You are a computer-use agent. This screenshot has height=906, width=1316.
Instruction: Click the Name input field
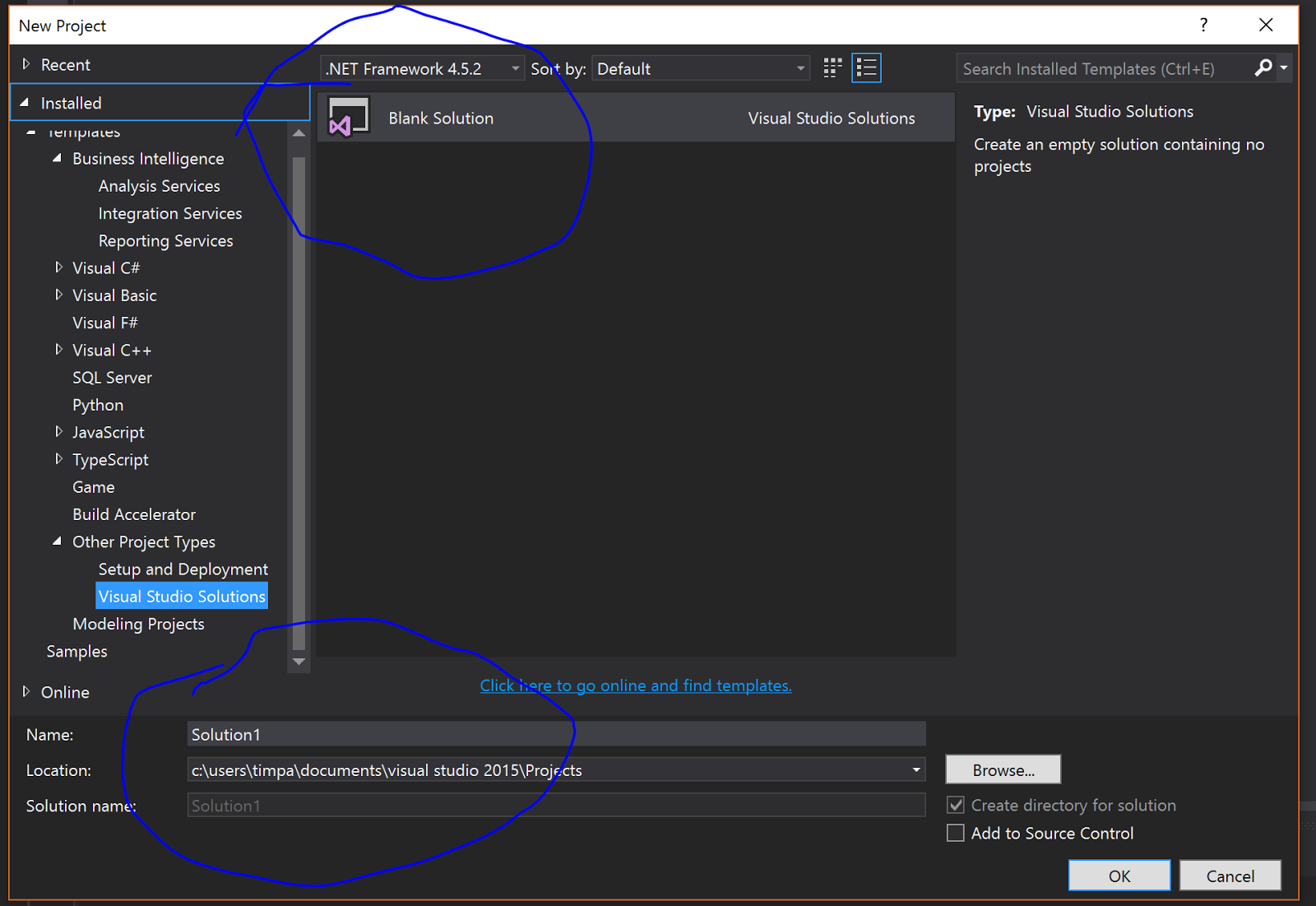[556, 734]
